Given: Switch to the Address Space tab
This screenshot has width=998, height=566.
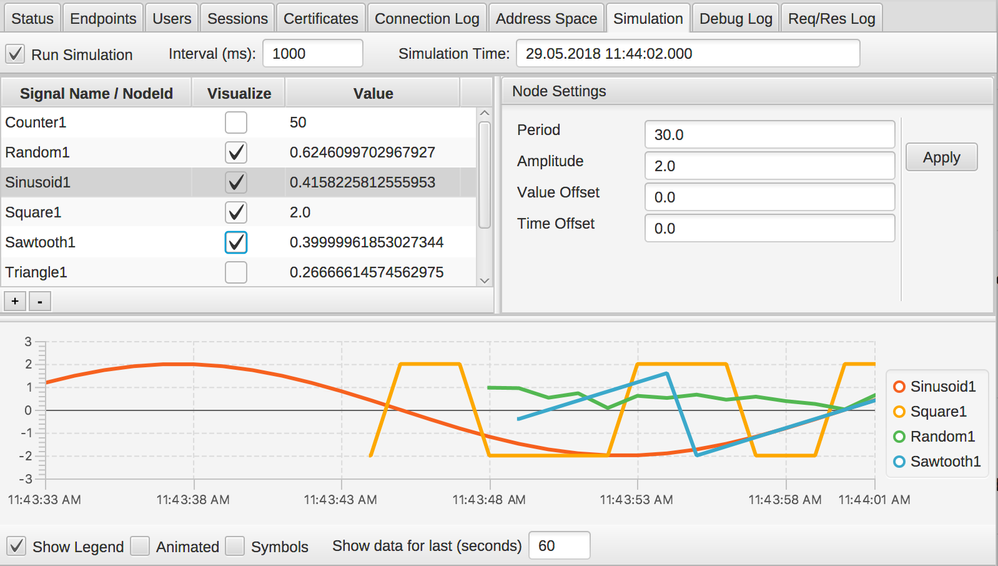Looking at the screenshot, I should coord(545,18).
